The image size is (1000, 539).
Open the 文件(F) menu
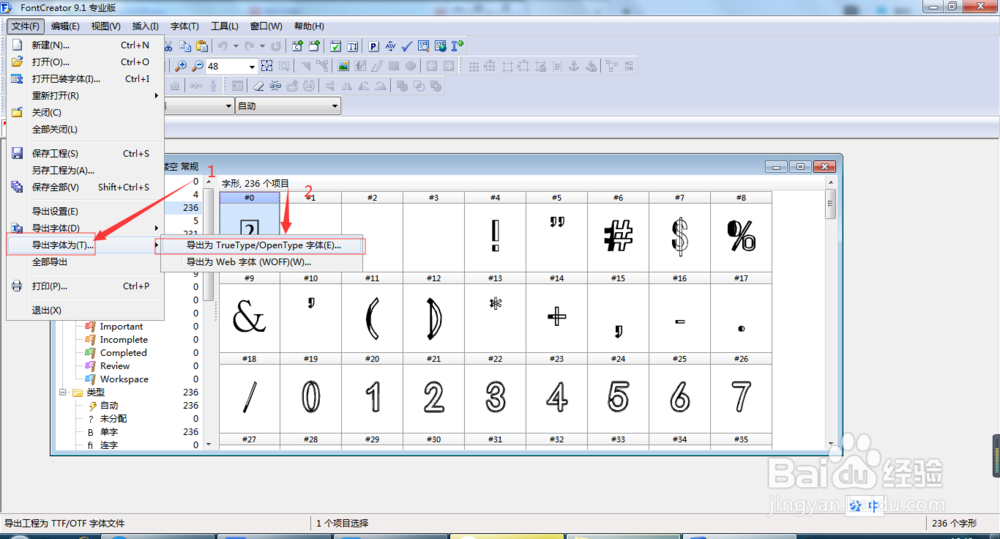(x=26, y=26)
